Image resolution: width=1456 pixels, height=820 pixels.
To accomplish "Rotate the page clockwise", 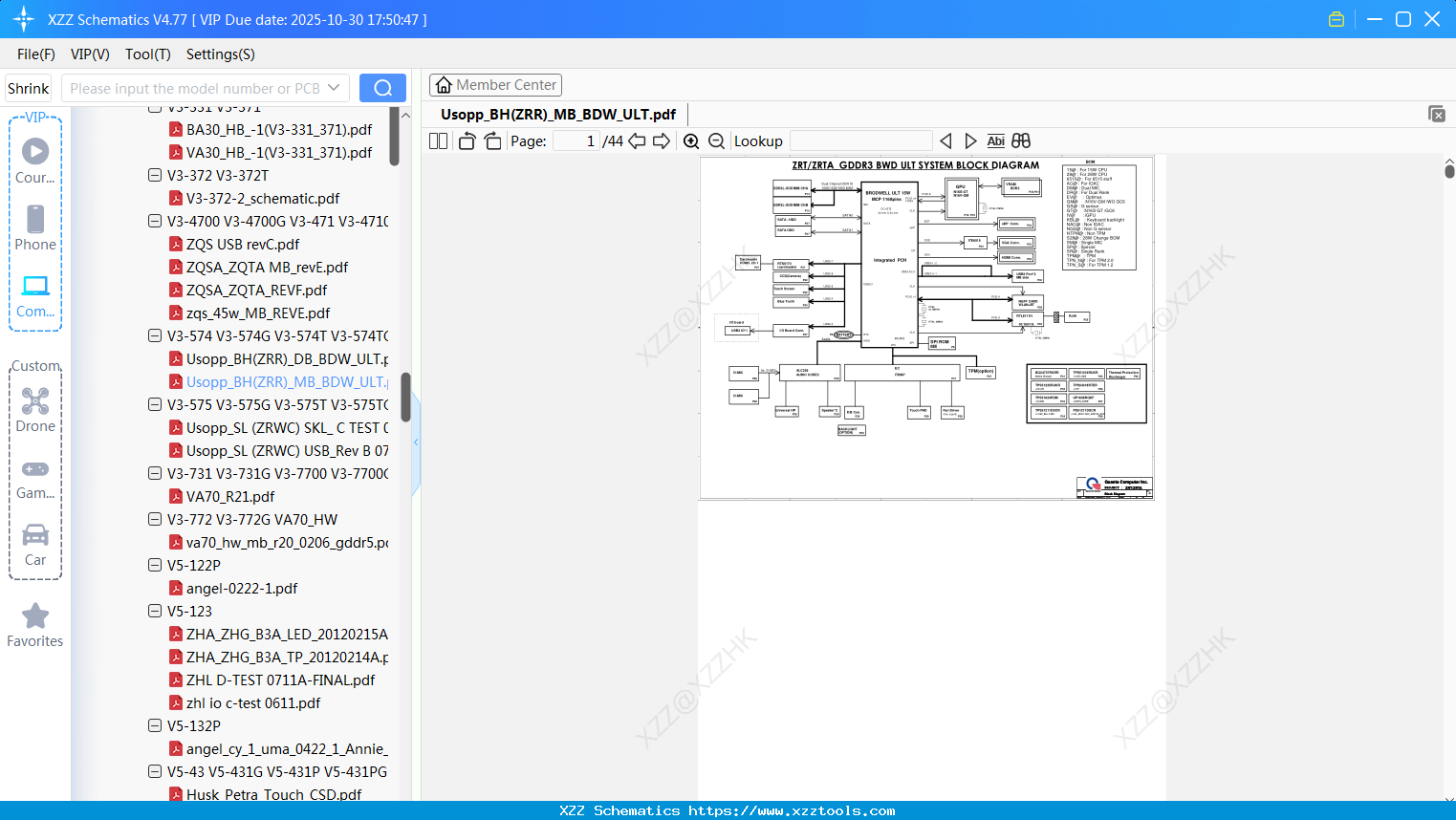I will [492, 141].
